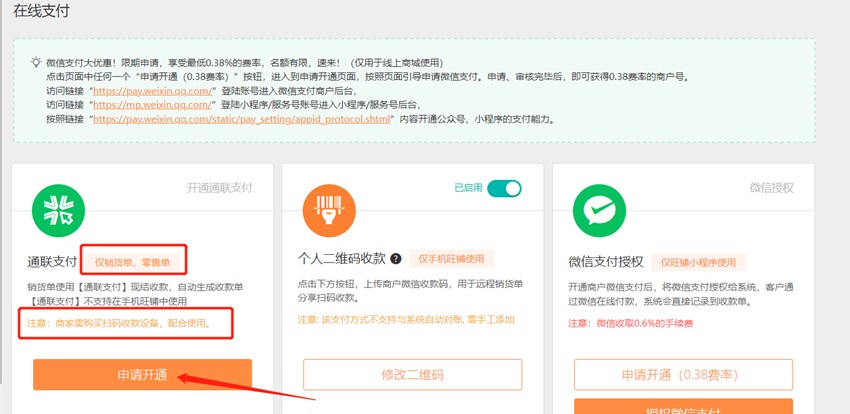Viewport: 850px width, 414px height.
Task: Click the lightbulb tip icon
Action: click(36, 62)
